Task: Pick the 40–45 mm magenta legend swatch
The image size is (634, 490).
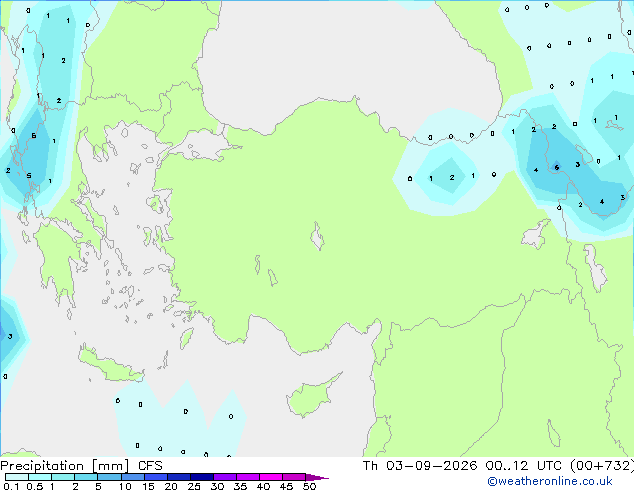Action: point(271,477)
